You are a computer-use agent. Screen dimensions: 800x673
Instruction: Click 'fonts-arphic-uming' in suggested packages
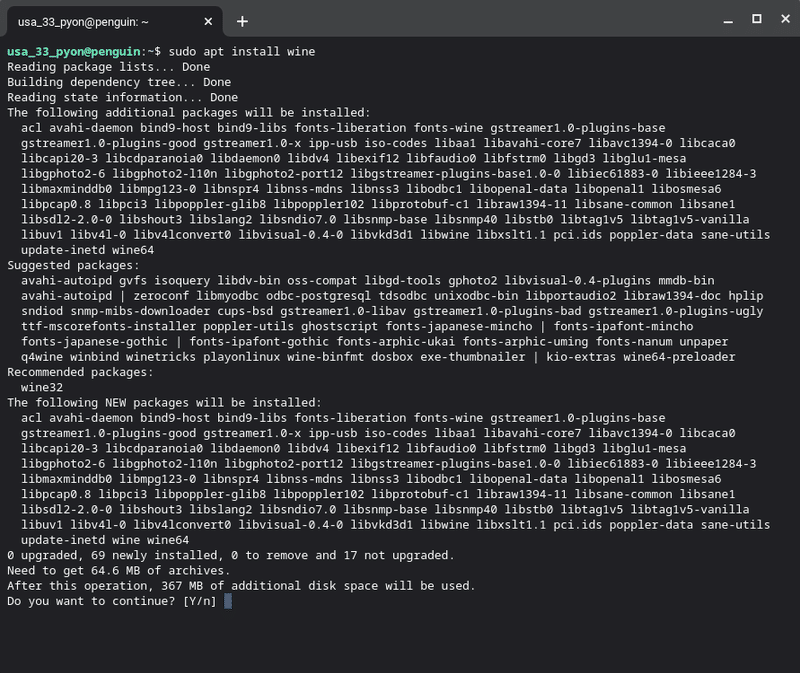(x=526, y=342)
